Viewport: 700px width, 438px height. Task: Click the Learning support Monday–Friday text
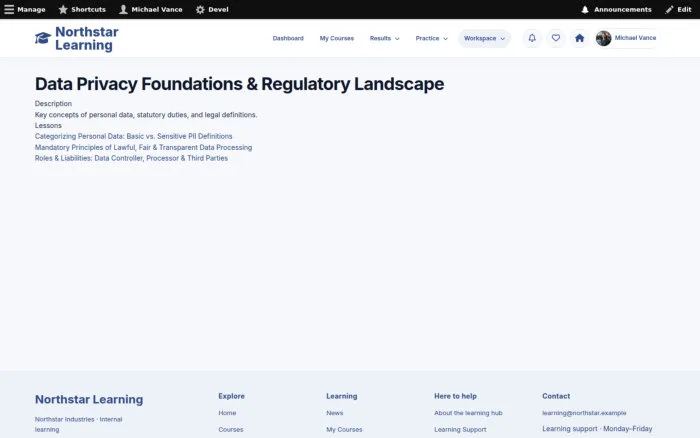[597, 429]
